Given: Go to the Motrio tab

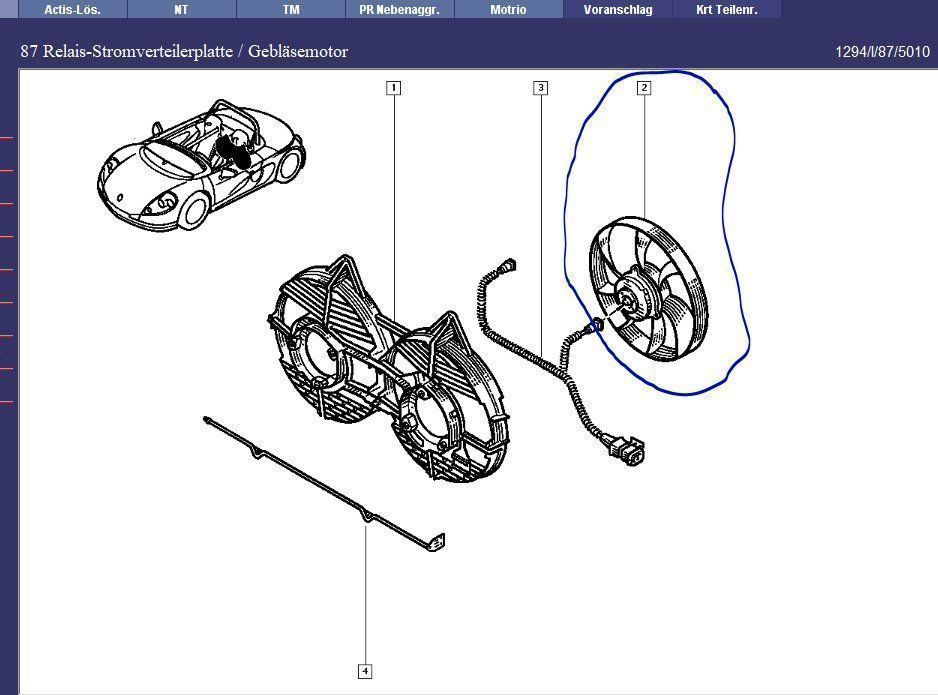Looking at the screenshot, I should 508,10.
